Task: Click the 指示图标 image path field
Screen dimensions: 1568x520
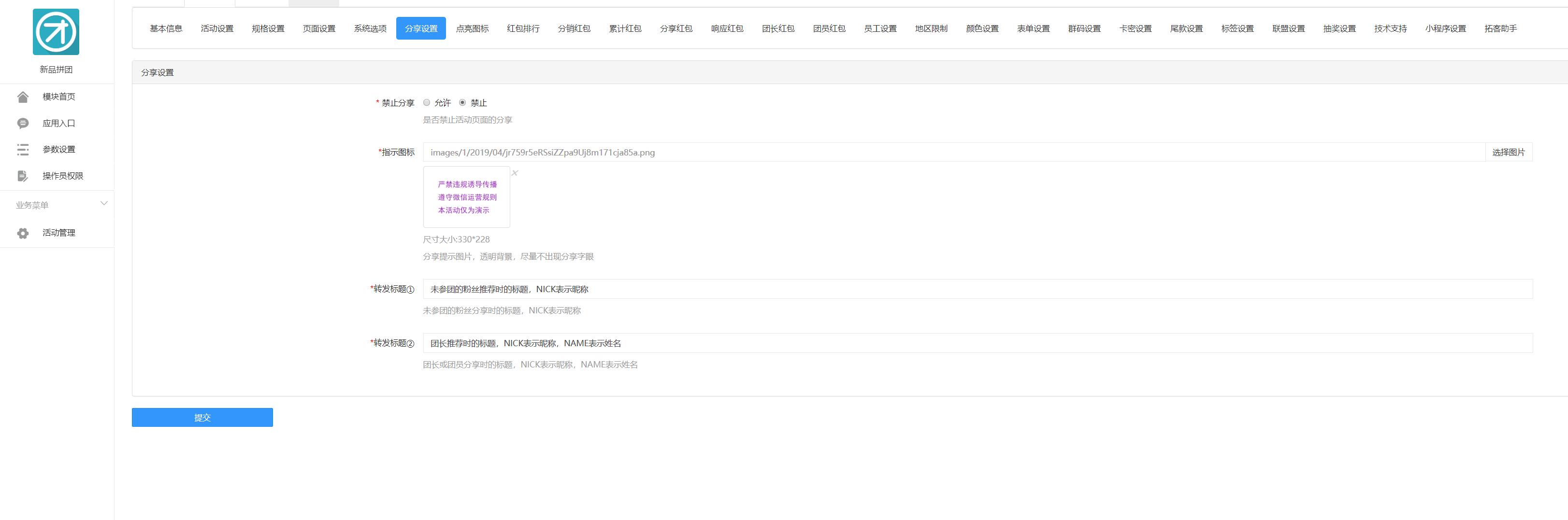Action: click(x=954, y=153)
